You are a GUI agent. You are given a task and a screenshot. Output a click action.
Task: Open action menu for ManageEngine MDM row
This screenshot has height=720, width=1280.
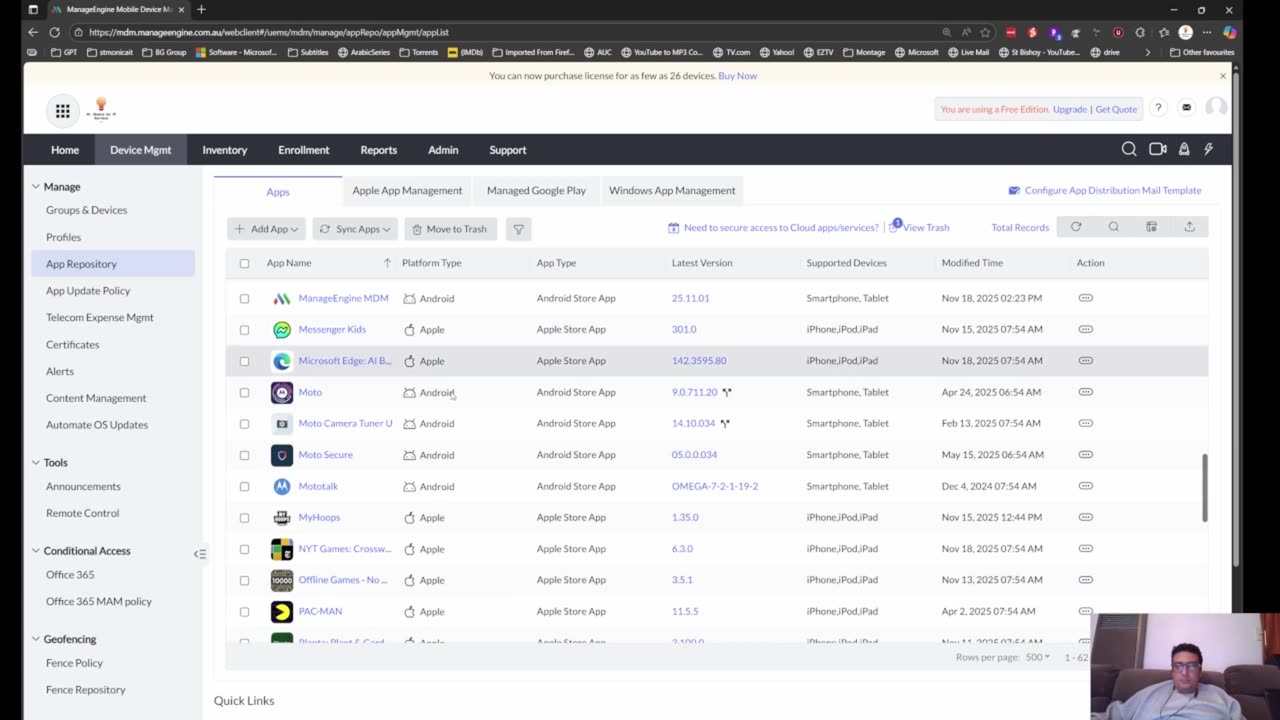[1086, 298]
